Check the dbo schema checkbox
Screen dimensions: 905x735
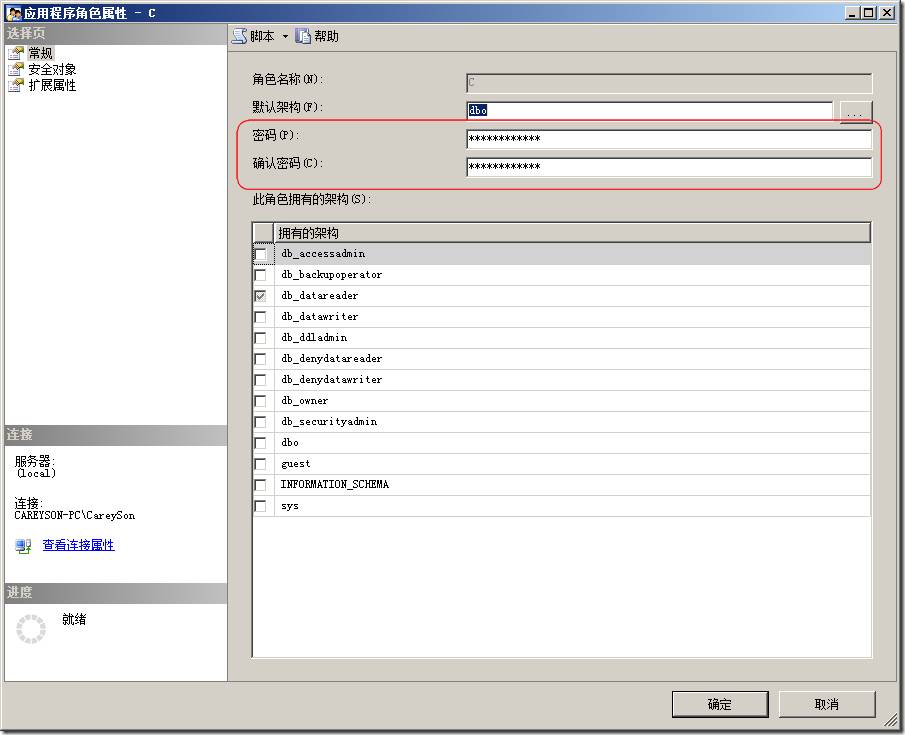260,443
